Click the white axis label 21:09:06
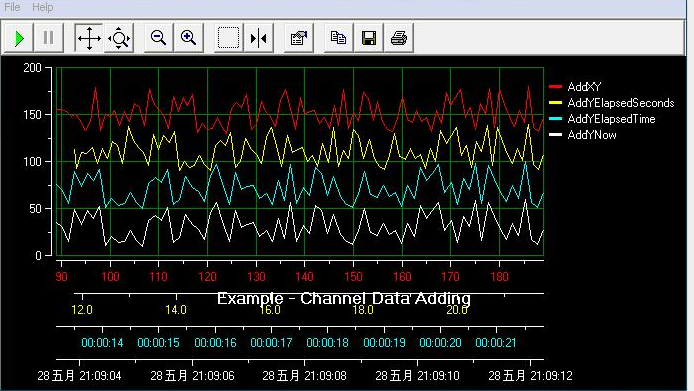Image resolution: width=694 pixels, height=391 pixels. (213, 376)
